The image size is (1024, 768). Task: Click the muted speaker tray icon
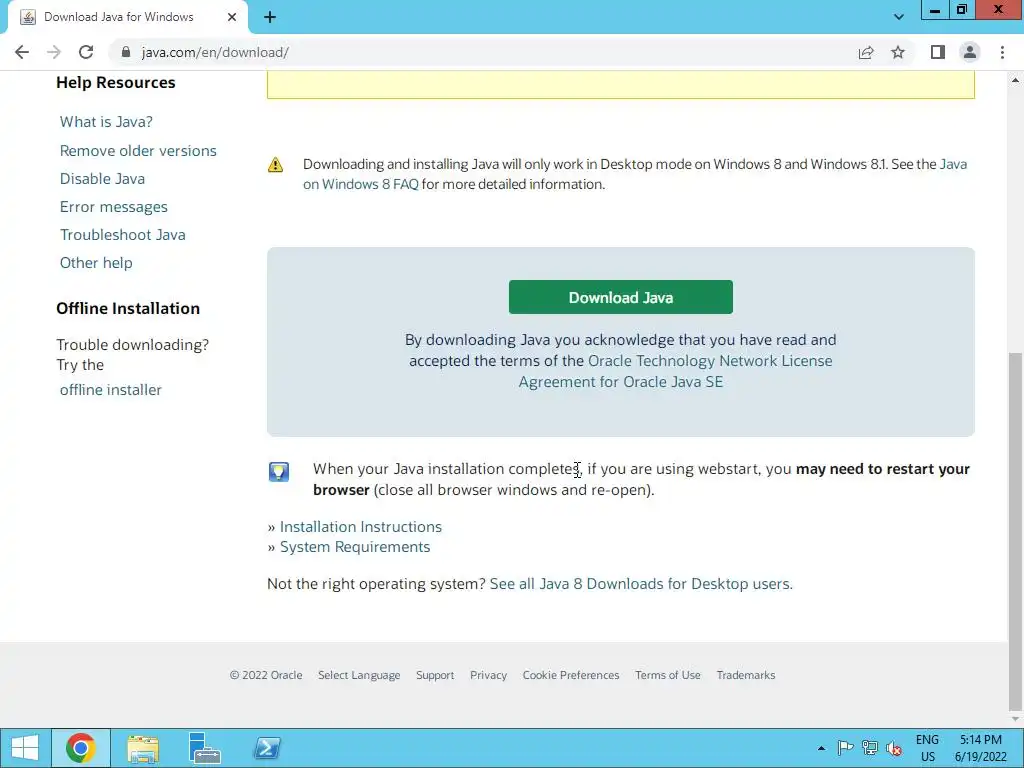(893, 748)
